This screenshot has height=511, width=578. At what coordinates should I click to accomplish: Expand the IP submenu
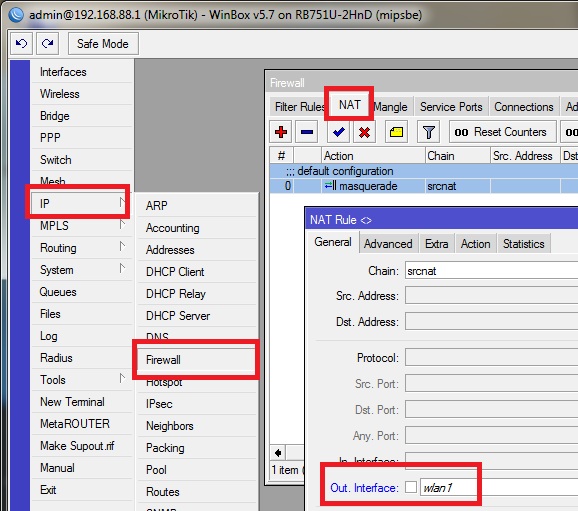(x=78, y=203)
